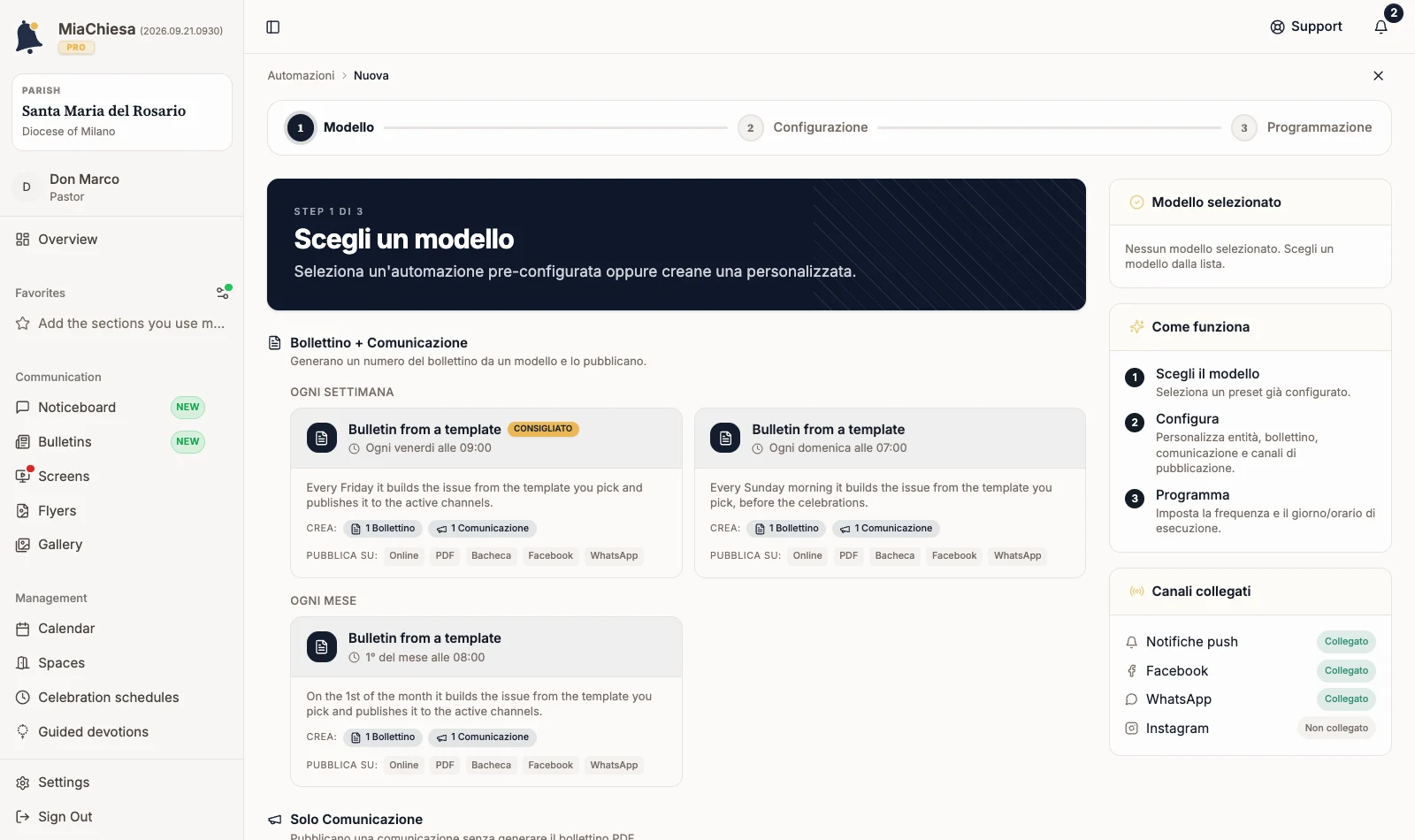The width and height of the screenshot is (1415, 840).
Task: Open Don Marco user profile
Action: pyautogui.click(x=121, y=187)
